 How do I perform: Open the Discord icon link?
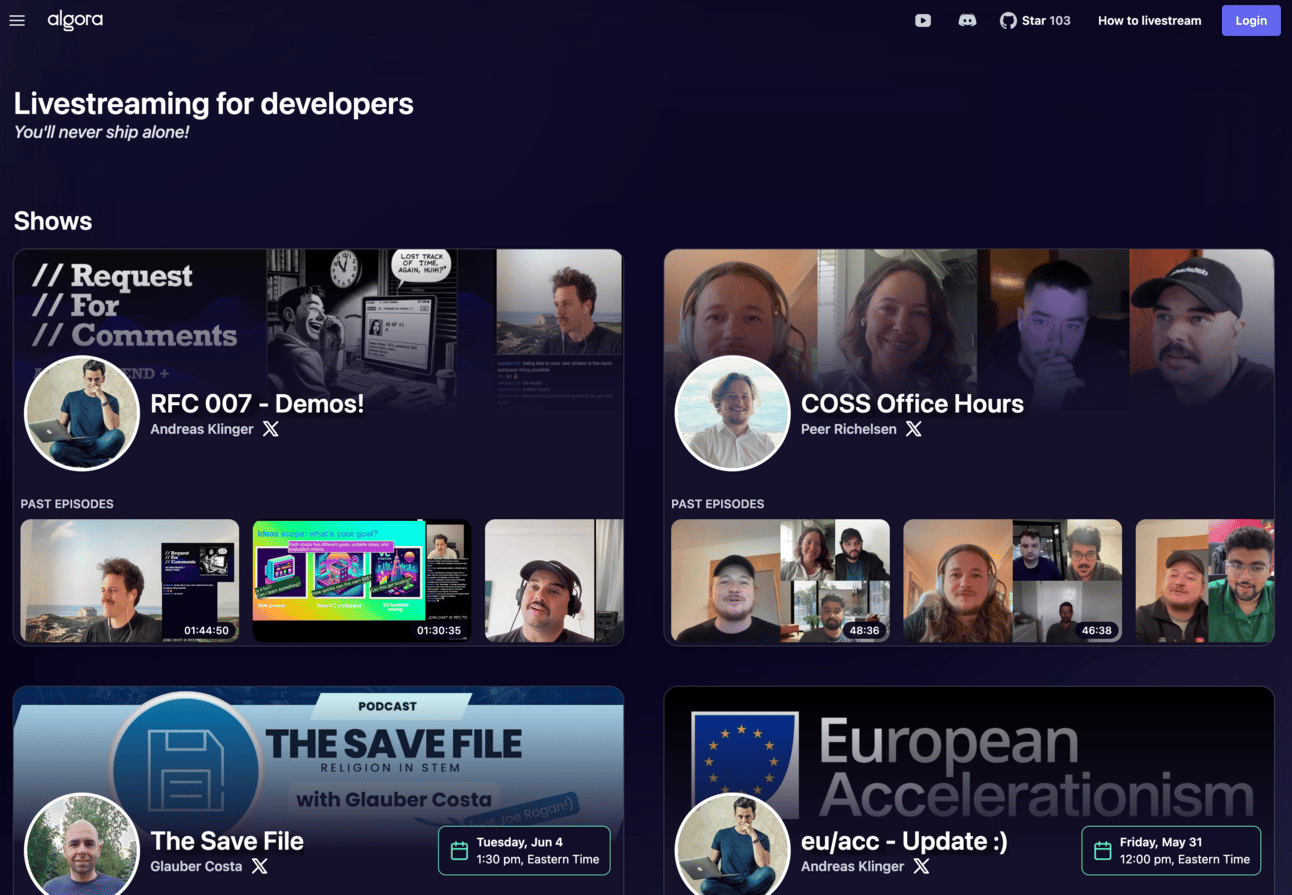(967, 20)
